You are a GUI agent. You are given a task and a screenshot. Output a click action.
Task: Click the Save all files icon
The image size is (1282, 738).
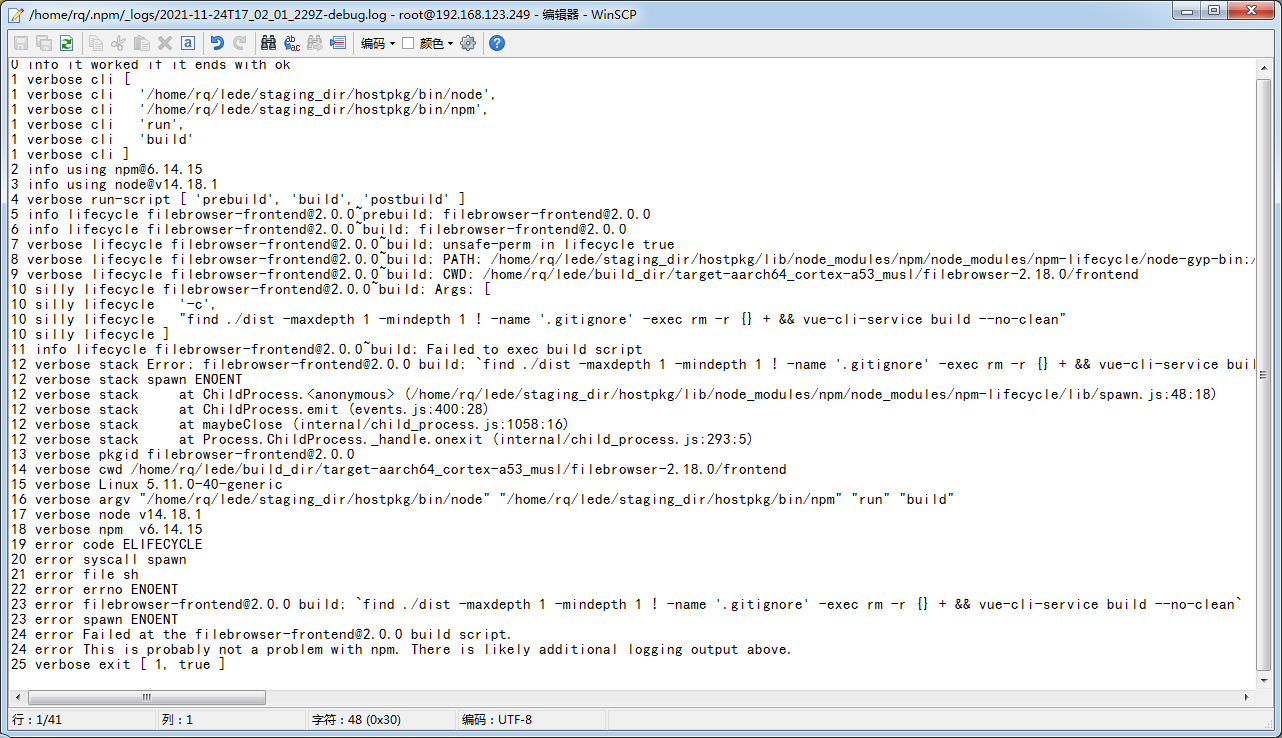(x=44, y=43)
